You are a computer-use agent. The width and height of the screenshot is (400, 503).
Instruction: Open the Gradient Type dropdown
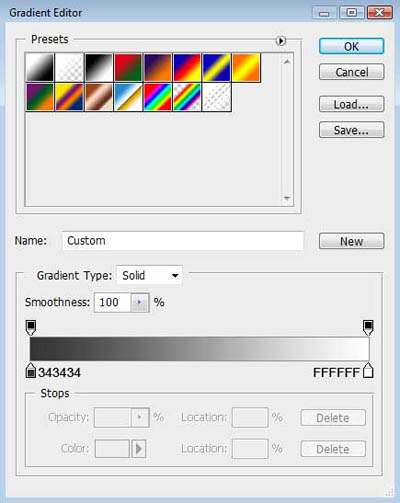(x=149, y=275)
